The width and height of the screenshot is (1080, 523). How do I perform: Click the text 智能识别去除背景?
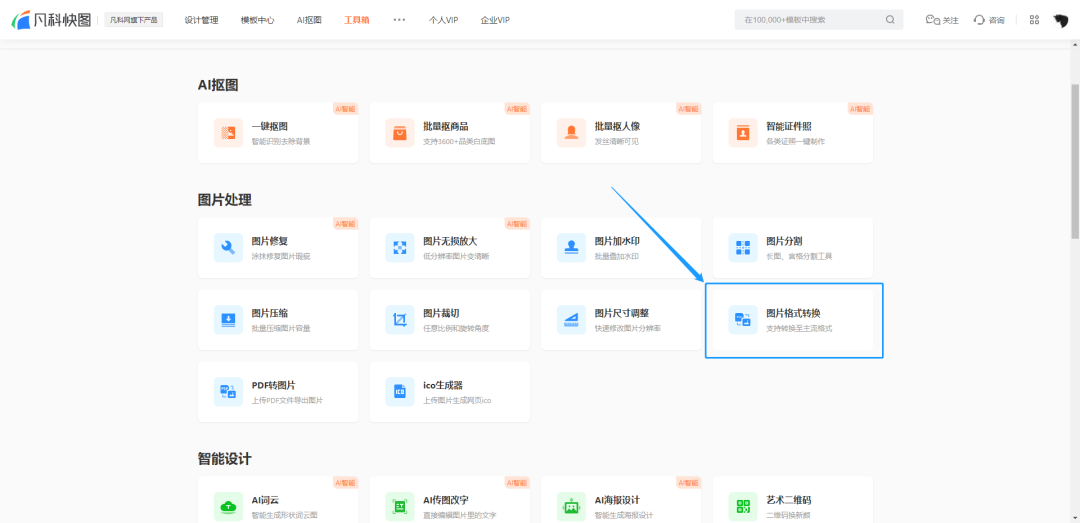pos(280,141)
